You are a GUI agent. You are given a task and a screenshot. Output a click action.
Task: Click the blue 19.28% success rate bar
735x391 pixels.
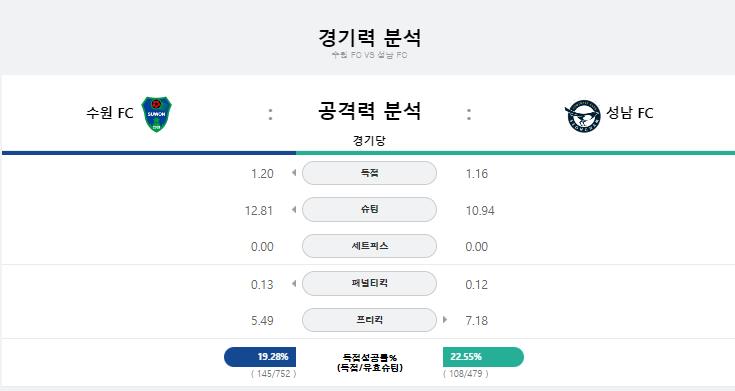tap(260, 357)
